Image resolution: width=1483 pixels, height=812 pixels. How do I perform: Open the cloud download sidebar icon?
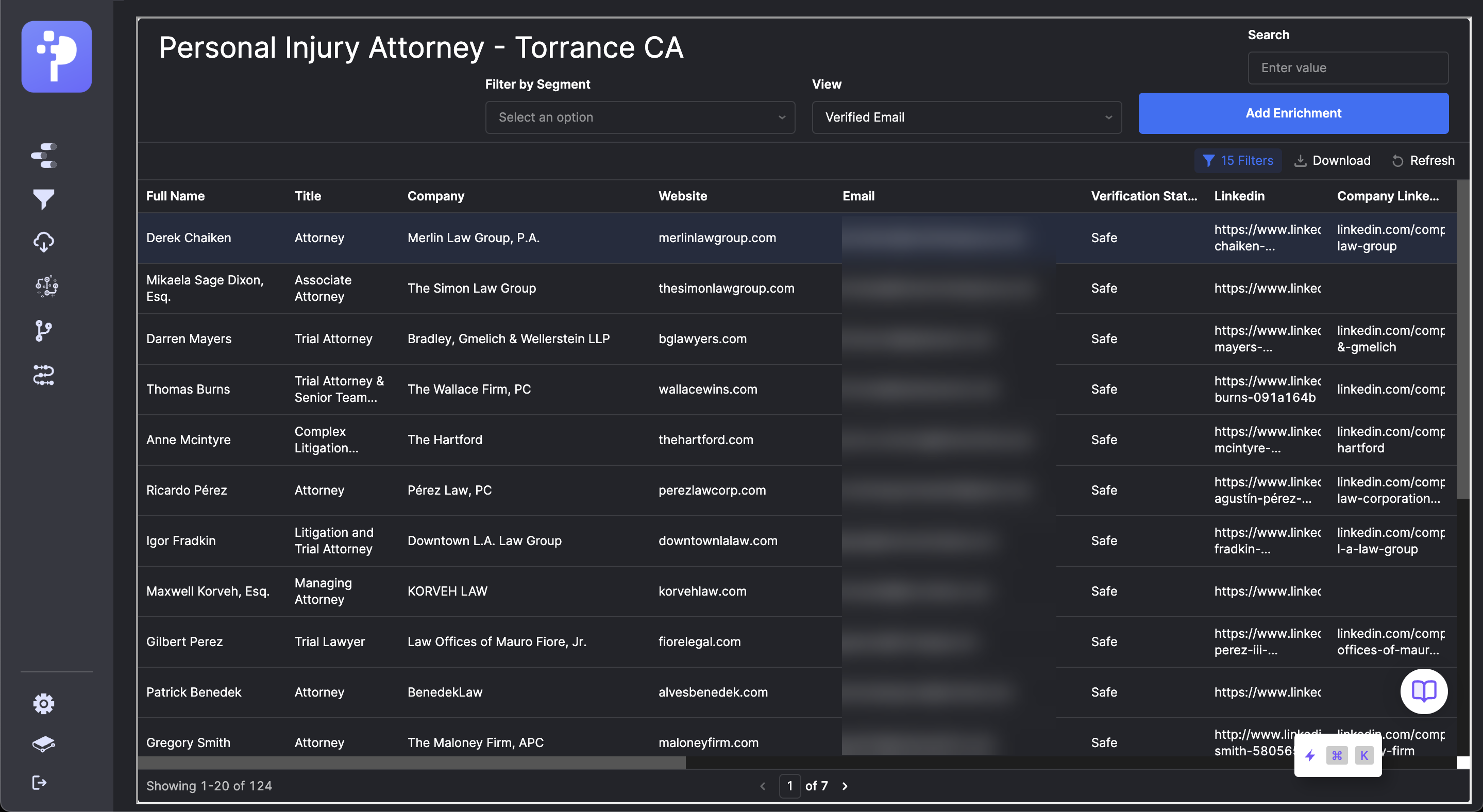[x=44, y=242]
